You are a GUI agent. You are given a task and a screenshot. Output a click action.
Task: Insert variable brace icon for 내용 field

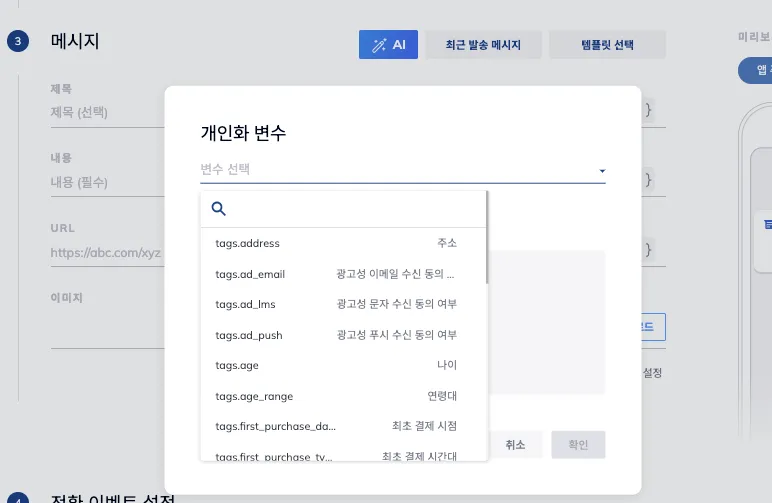[648, 180]
